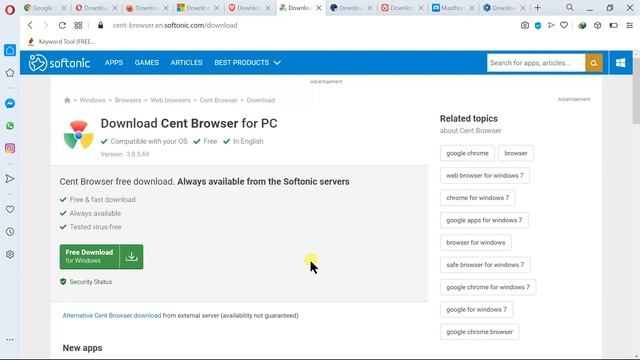Click the page vertical scrollbar
640x360 pixels.
point(636,90)
